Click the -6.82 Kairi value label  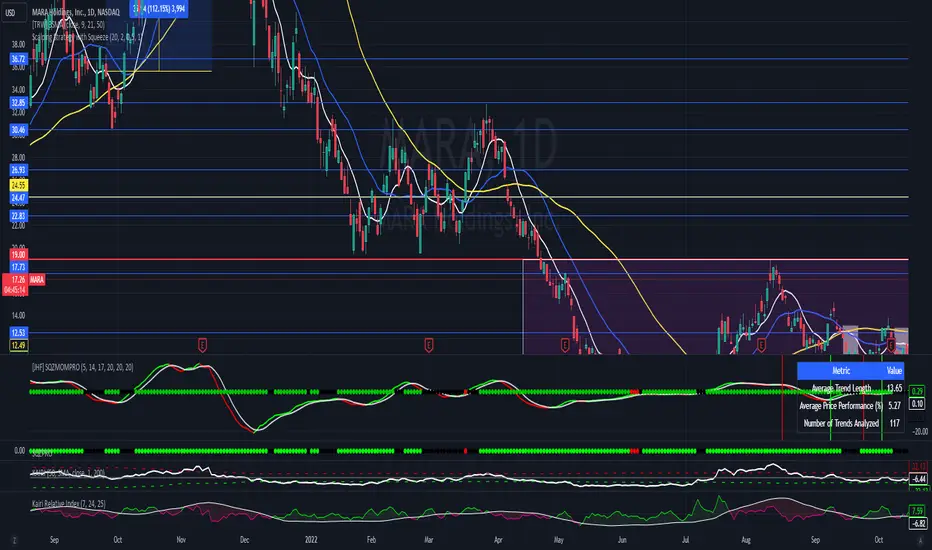(918, 523)
